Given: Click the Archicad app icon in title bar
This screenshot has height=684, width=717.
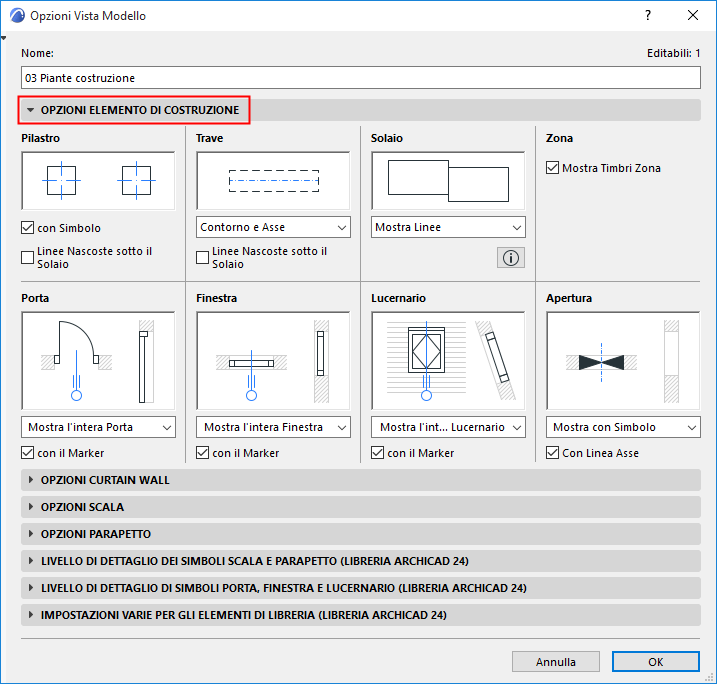Looking at the screenshot, I should click(17, 16).
